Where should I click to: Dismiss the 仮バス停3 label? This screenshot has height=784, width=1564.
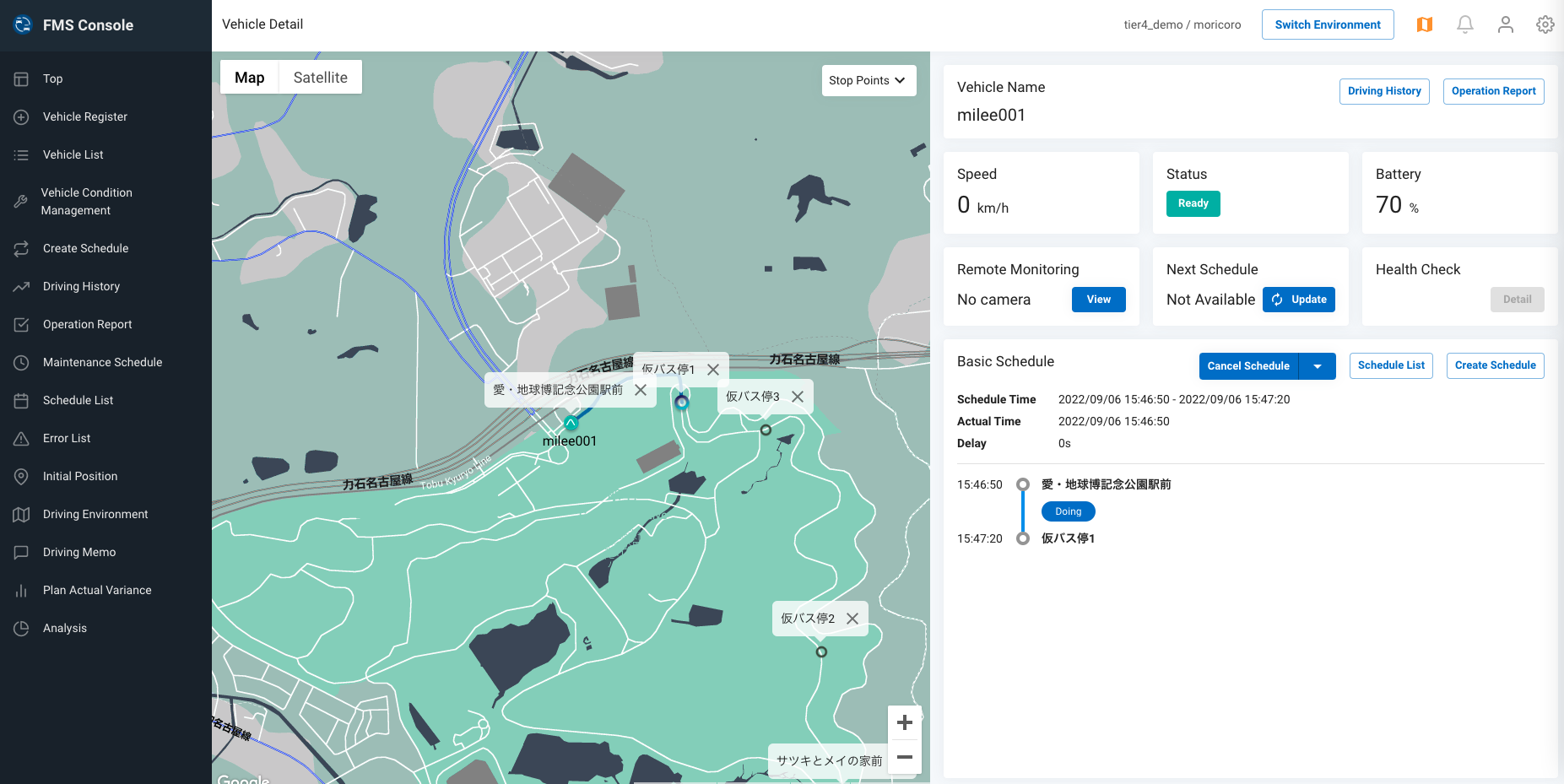click(x=798, y=397)
